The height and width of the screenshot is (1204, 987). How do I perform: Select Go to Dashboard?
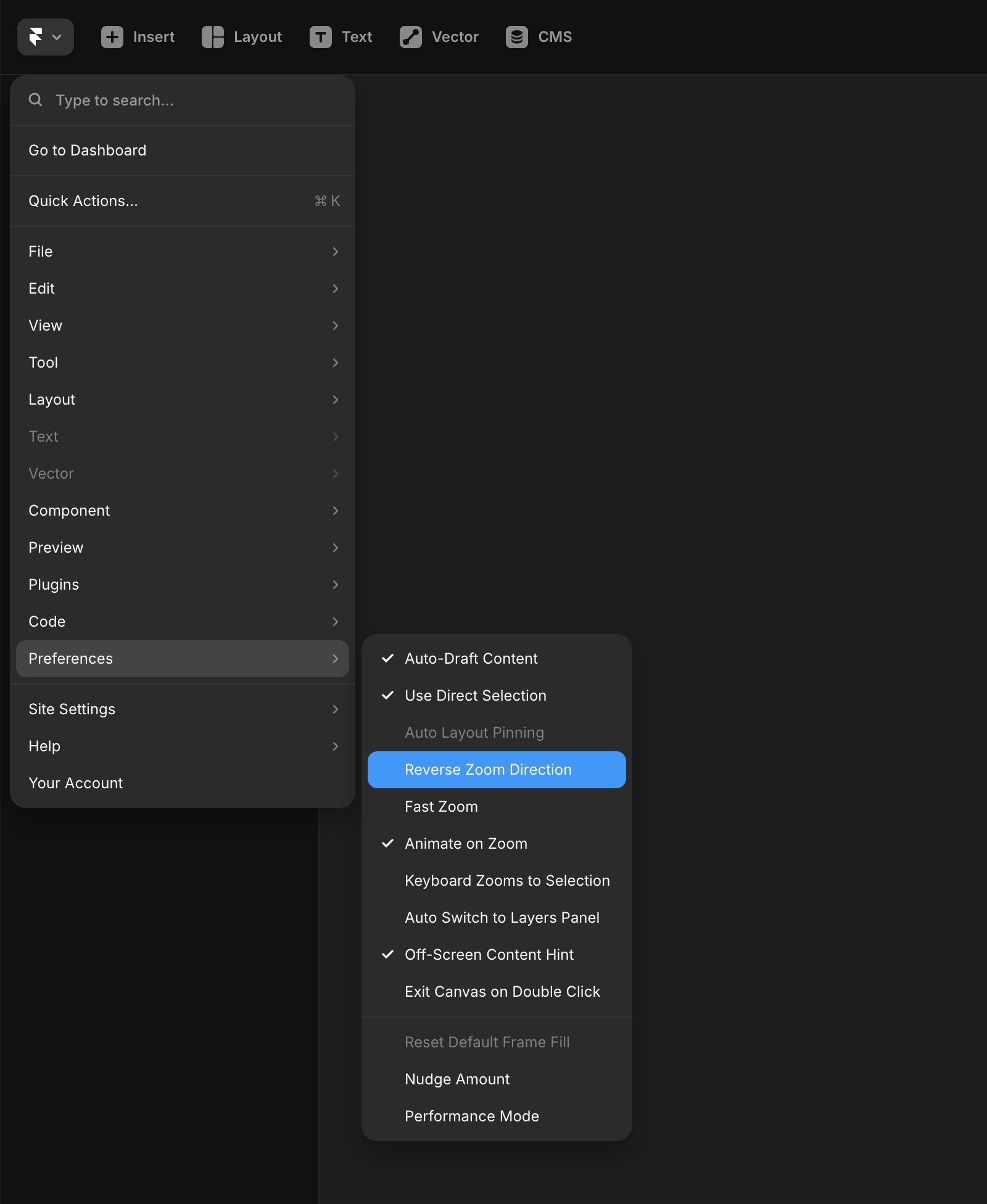(183, 150)
